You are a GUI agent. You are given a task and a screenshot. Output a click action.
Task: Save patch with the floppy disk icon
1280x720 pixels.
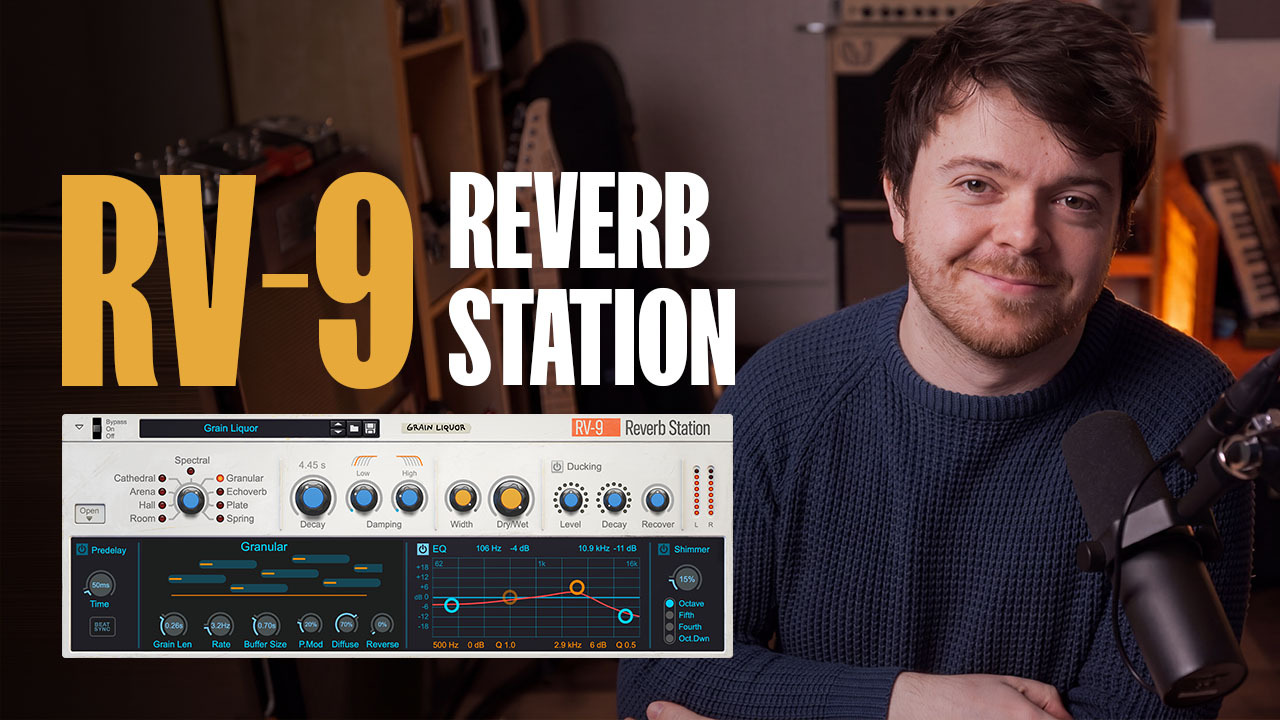tap(370, 428)
